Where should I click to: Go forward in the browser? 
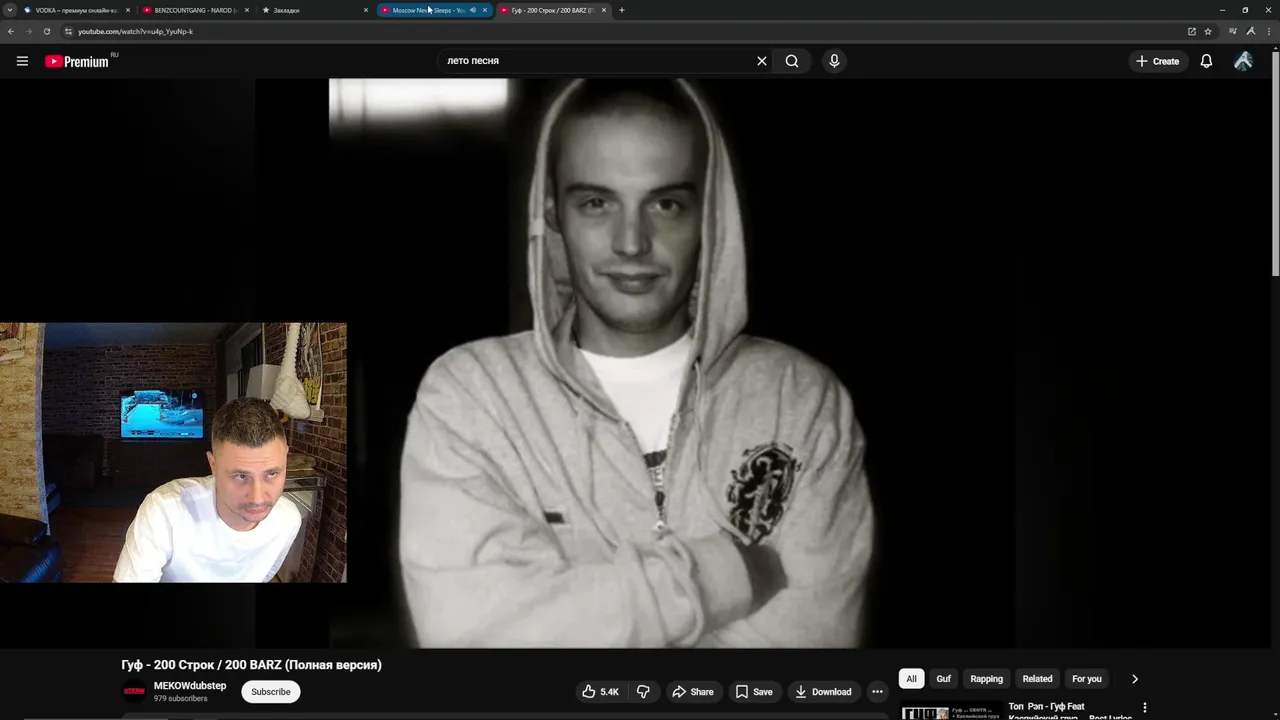(x=28, y=31)
